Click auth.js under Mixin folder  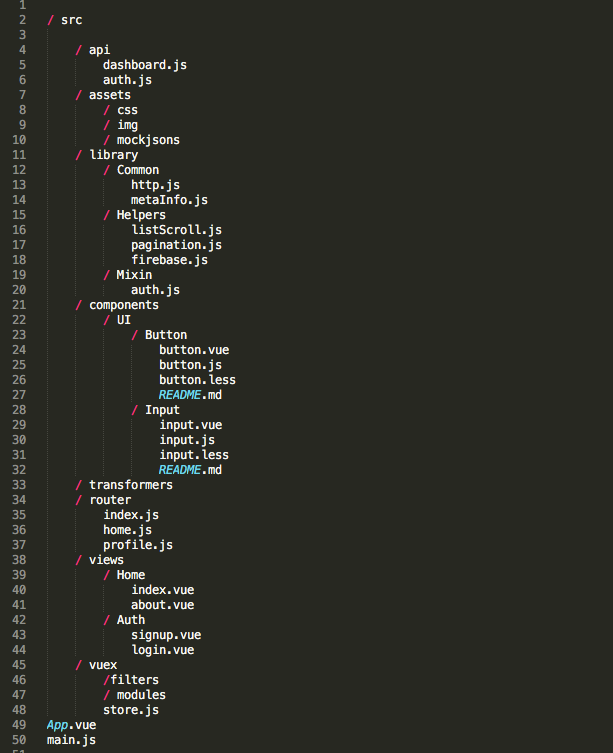pyautogui.click(x=155, y=290)
